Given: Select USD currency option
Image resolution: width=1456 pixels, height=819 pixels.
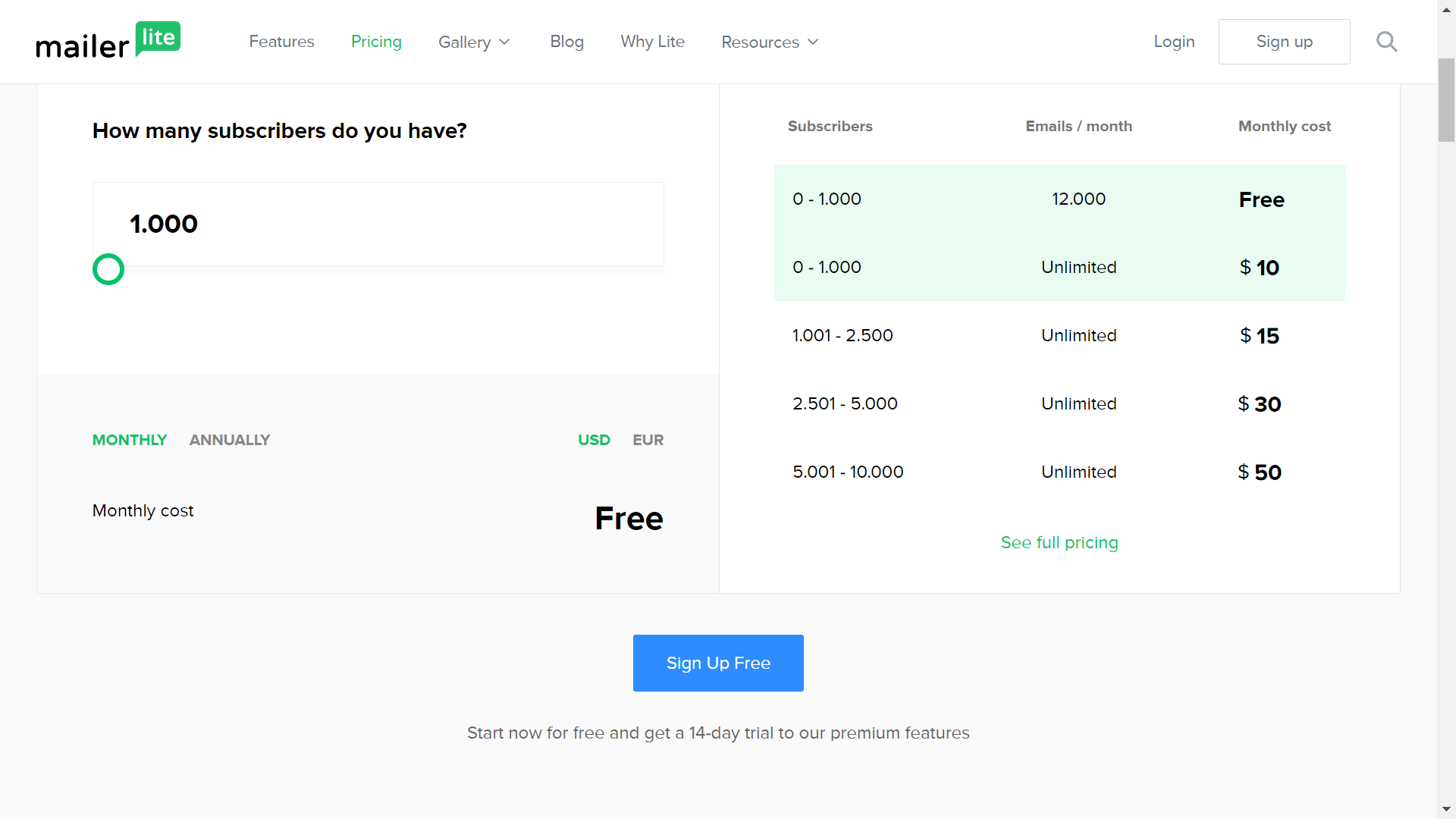Looking at the screenshot, I should 594,440.
